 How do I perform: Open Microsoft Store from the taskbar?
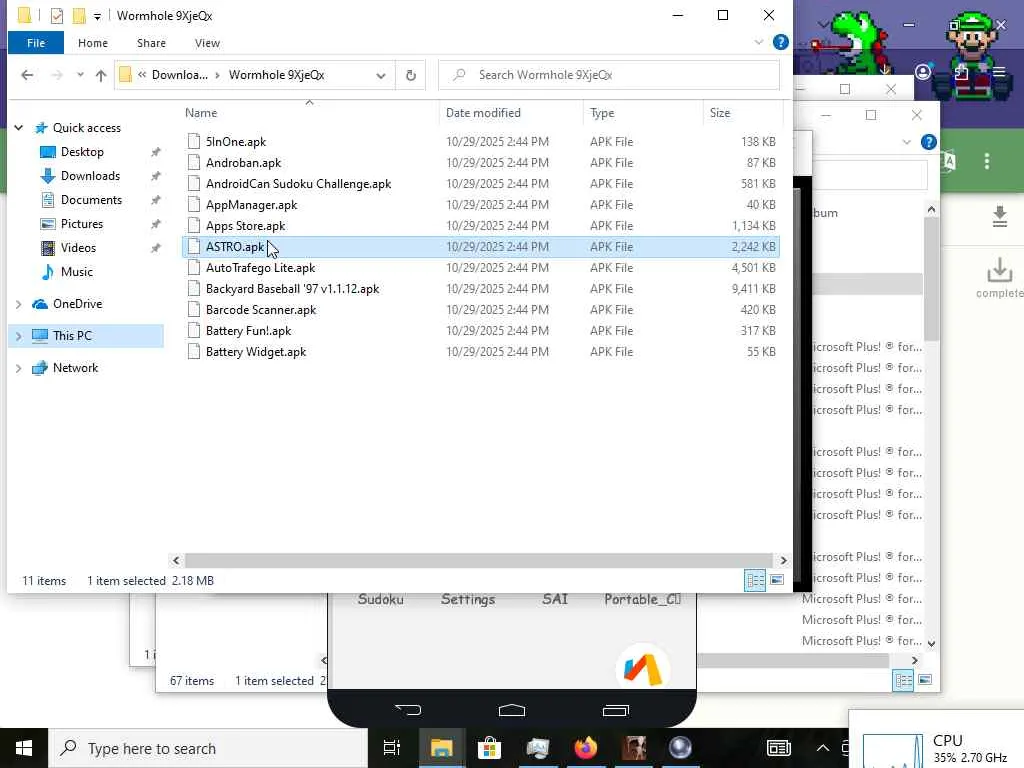(489, 748)
